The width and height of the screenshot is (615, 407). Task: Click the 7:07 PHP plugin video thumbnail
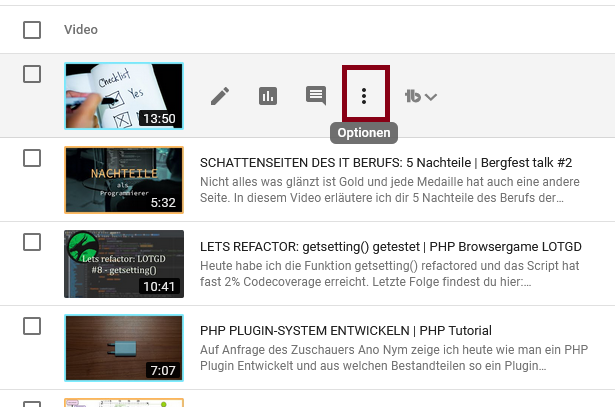(x=123, y=348)
